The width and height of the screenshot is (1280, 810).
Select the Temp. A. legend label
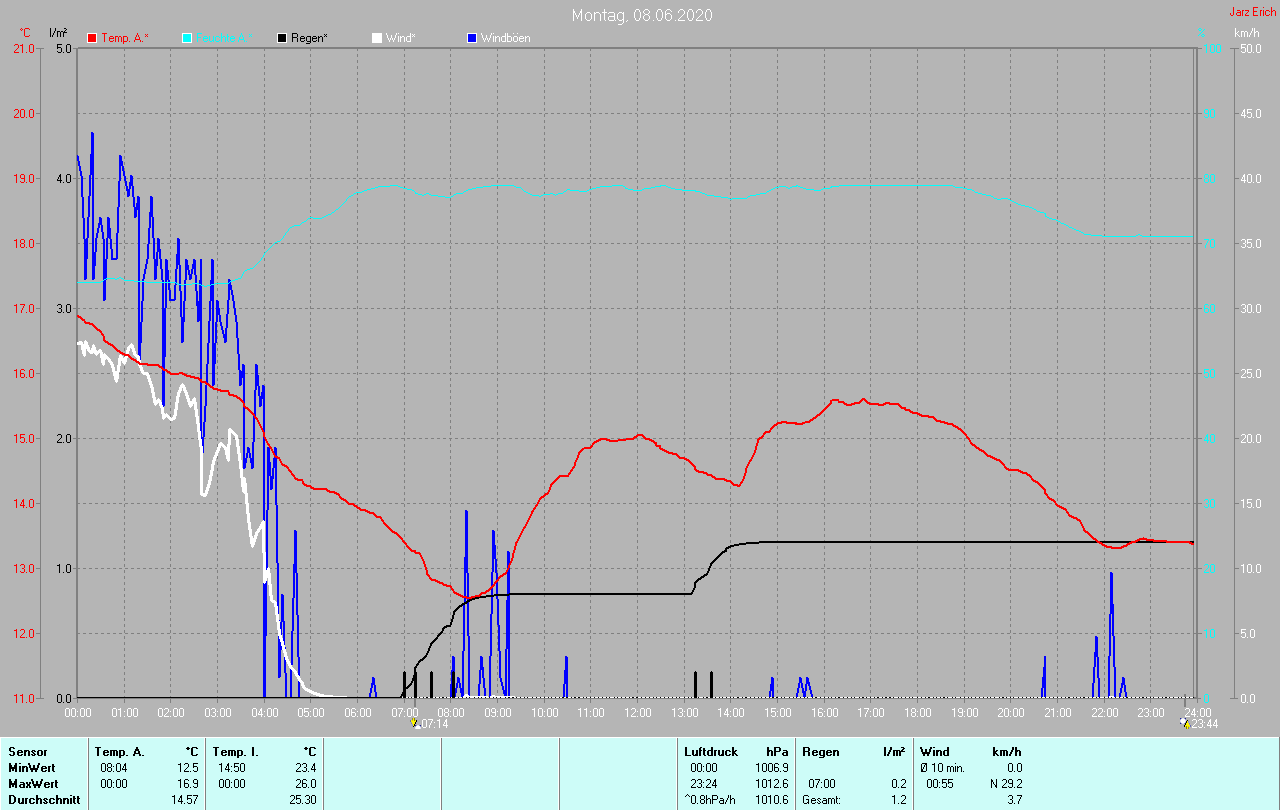click(x=124, y=38)
